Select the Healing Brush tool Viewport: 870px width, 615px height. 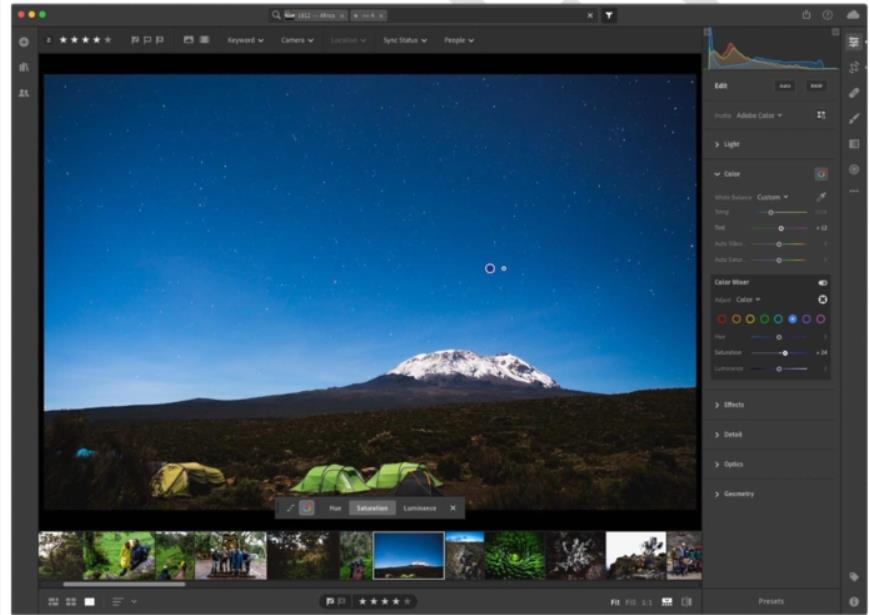click(854, 93)
